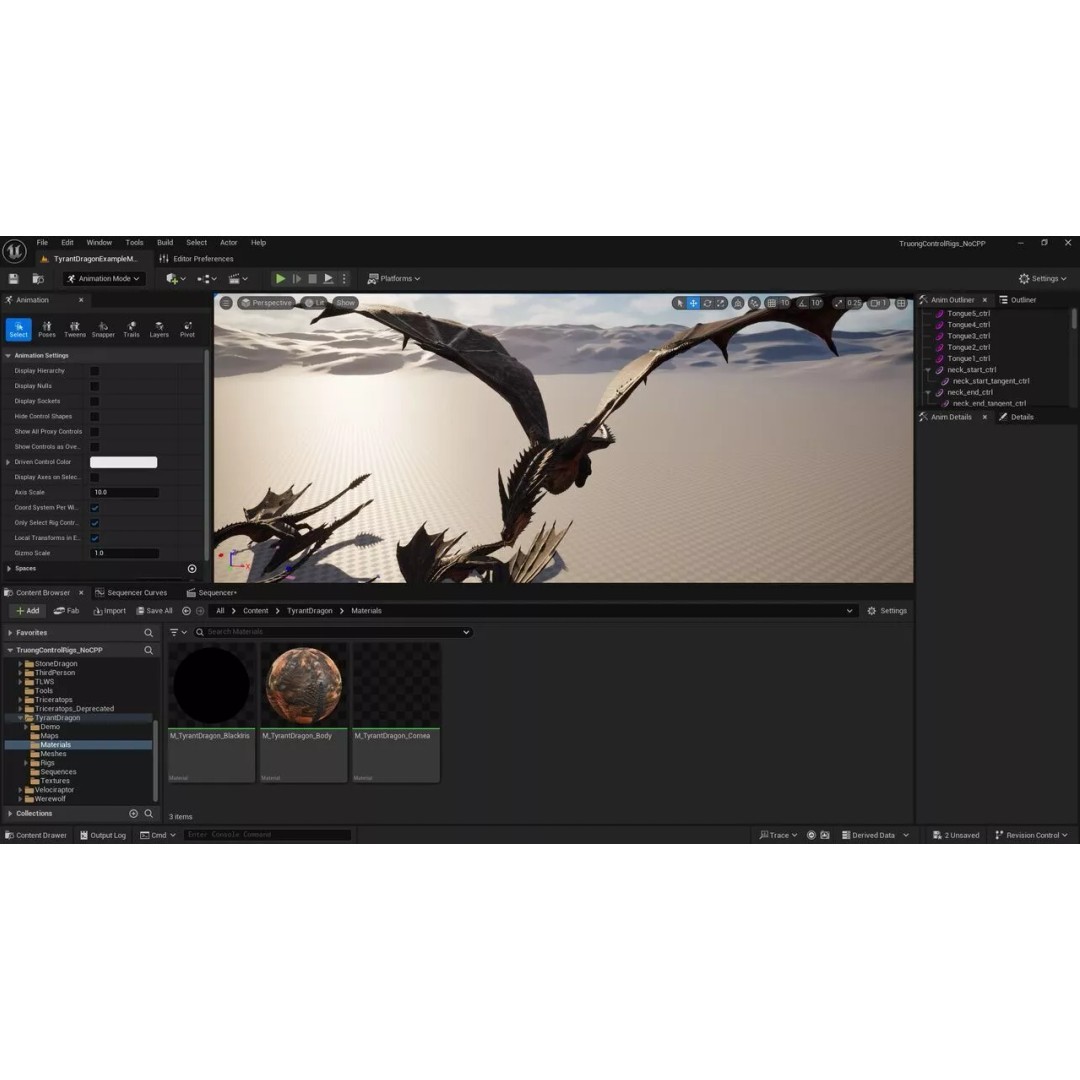This screenshot has height=1080, width=1080.
Task: Toggle Display Nulls checkbox
Action: point(95,386)
